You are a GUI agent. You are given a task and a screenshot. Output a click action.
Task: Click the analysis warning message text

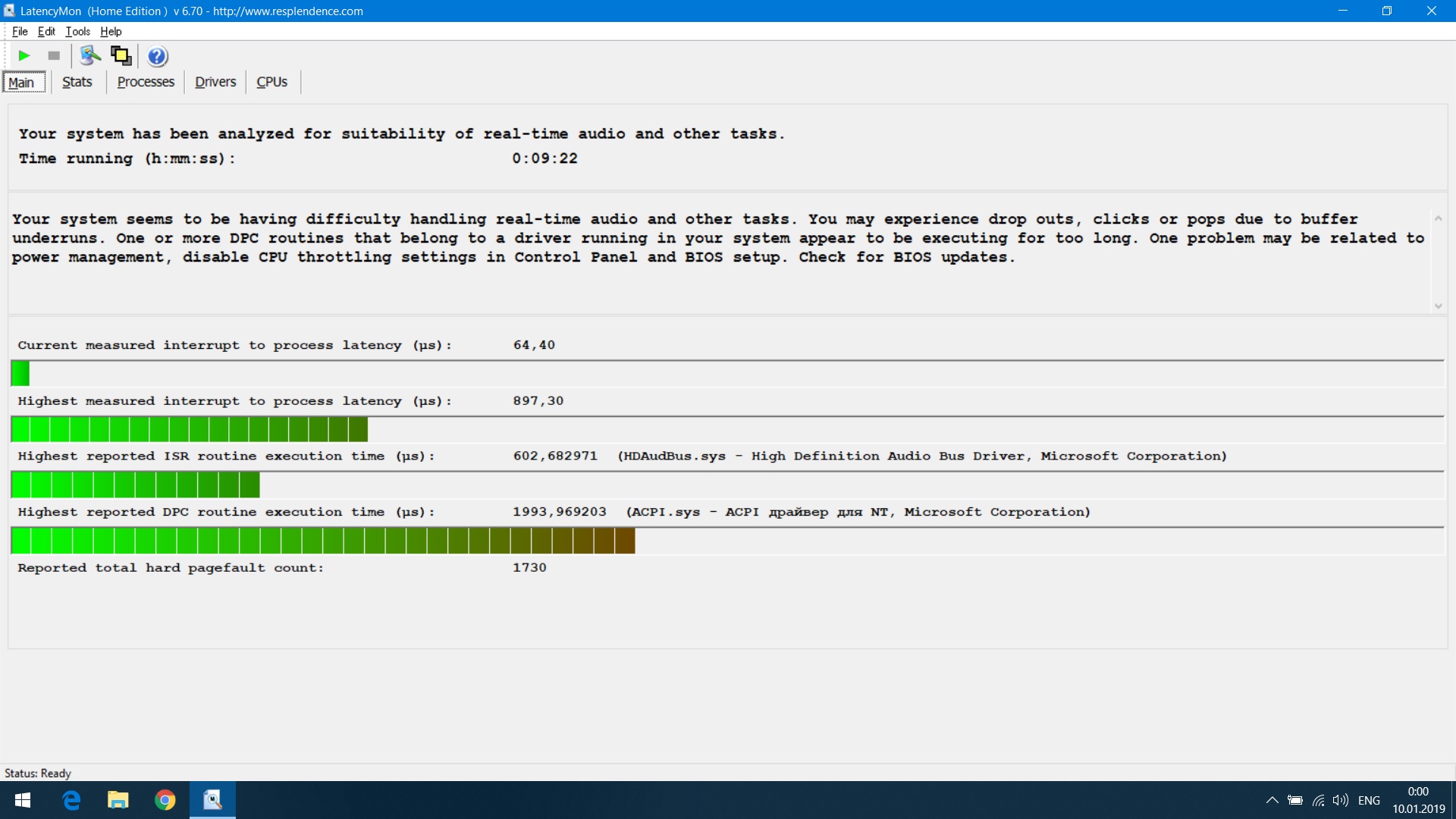(718, 238)
